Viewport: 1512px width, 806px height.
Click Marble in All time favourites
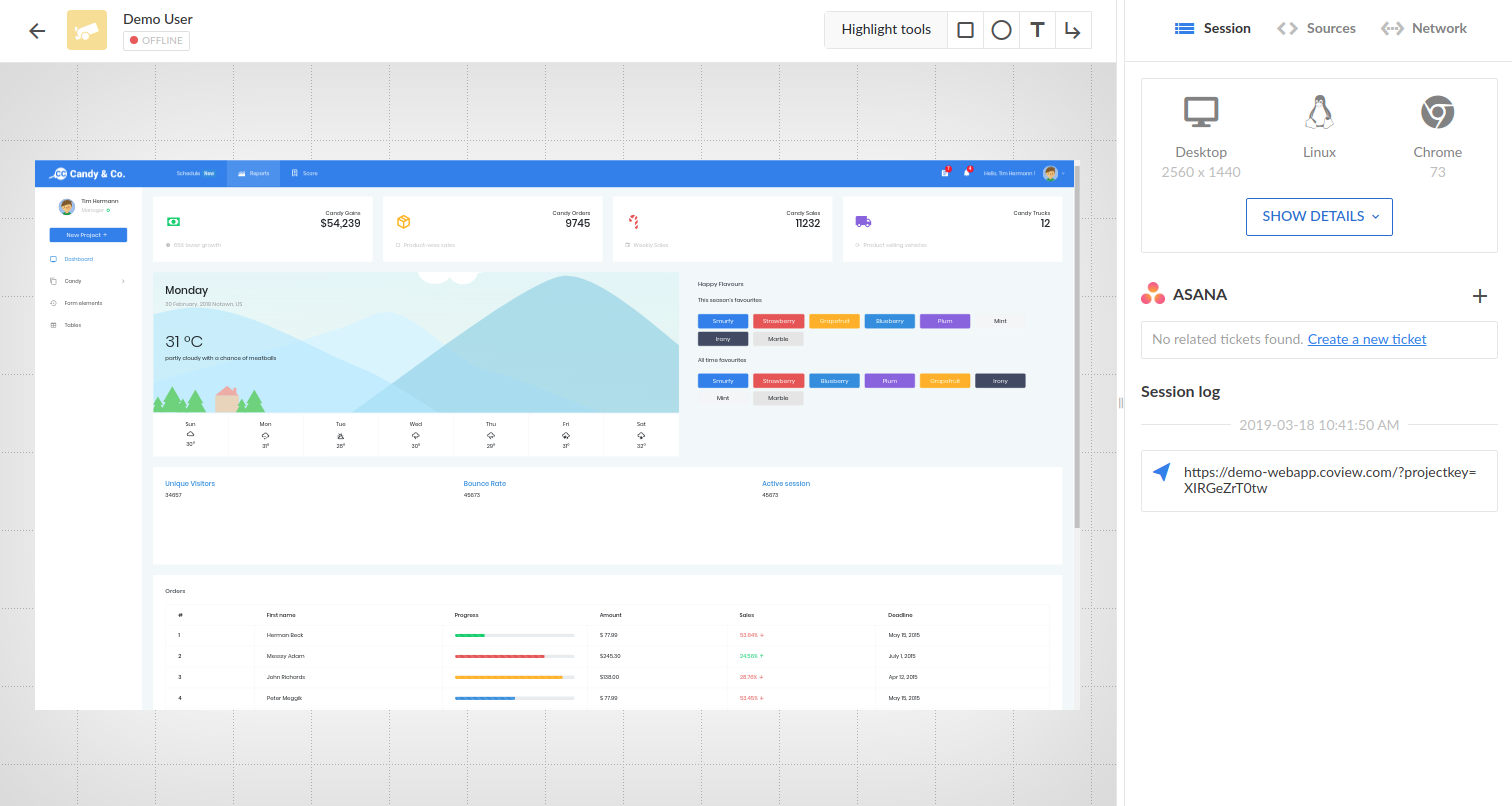pos(778,398)
